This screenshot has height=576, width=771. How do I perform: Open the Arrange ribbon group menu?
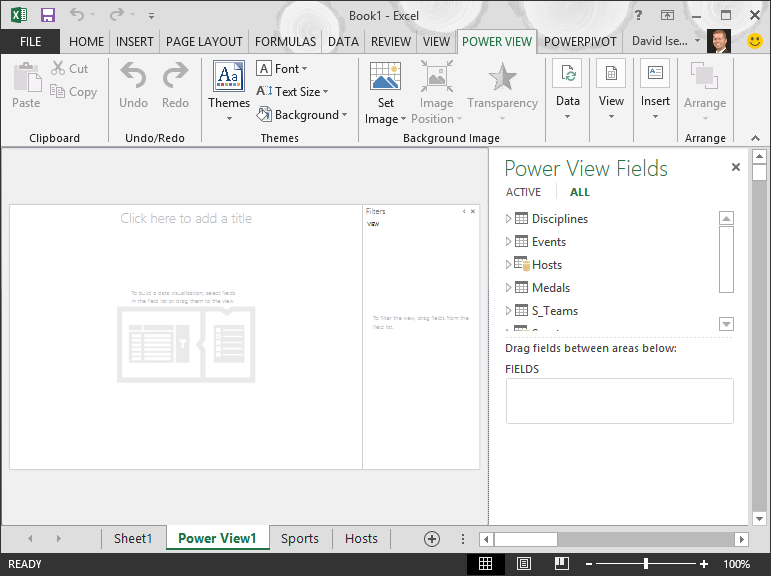pyautogui.click(x=705, y=91)
